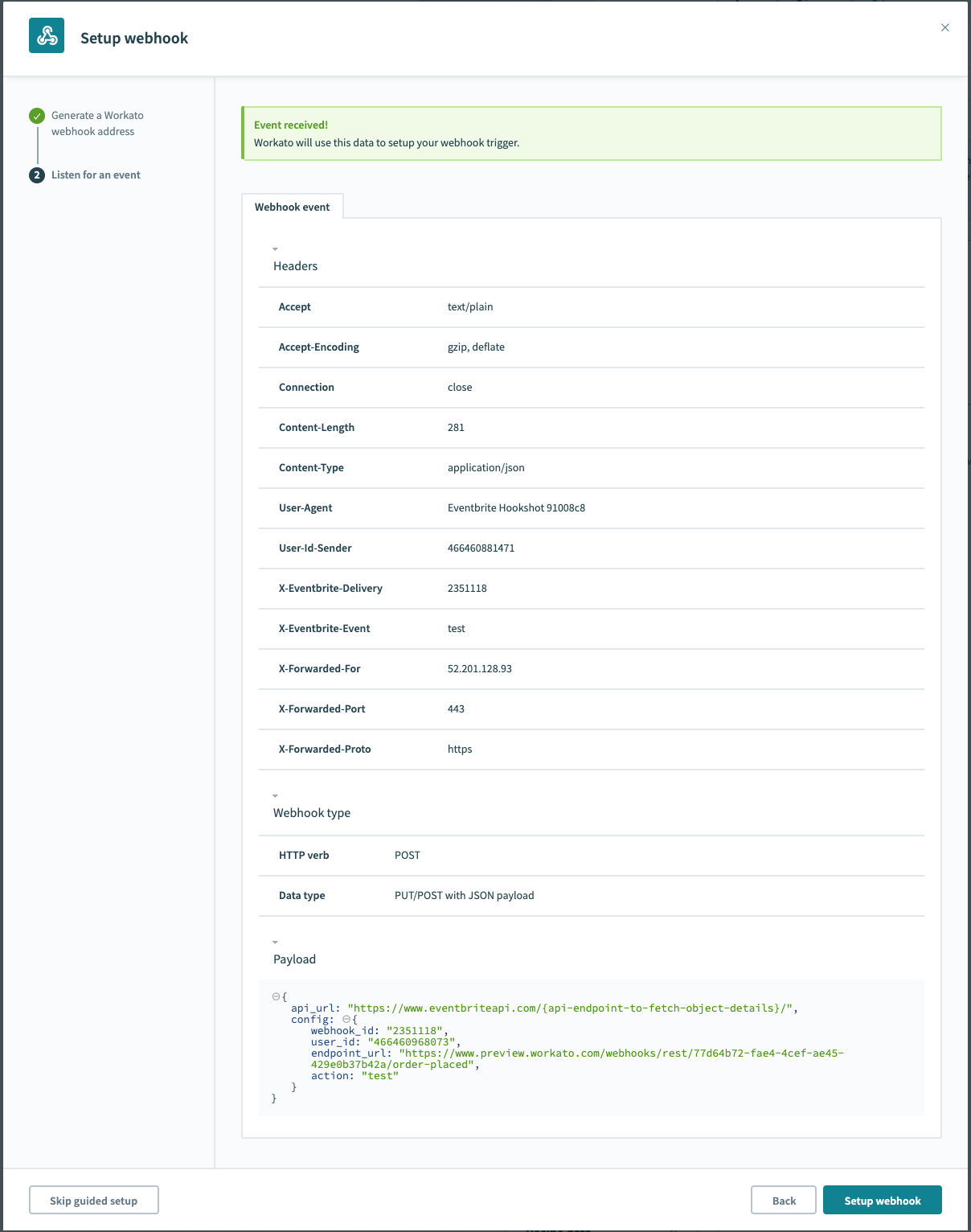Click the step 2 circle icon
This screenshot has height=1232, width=971.
pyautogui.click(x=36, y=175)
